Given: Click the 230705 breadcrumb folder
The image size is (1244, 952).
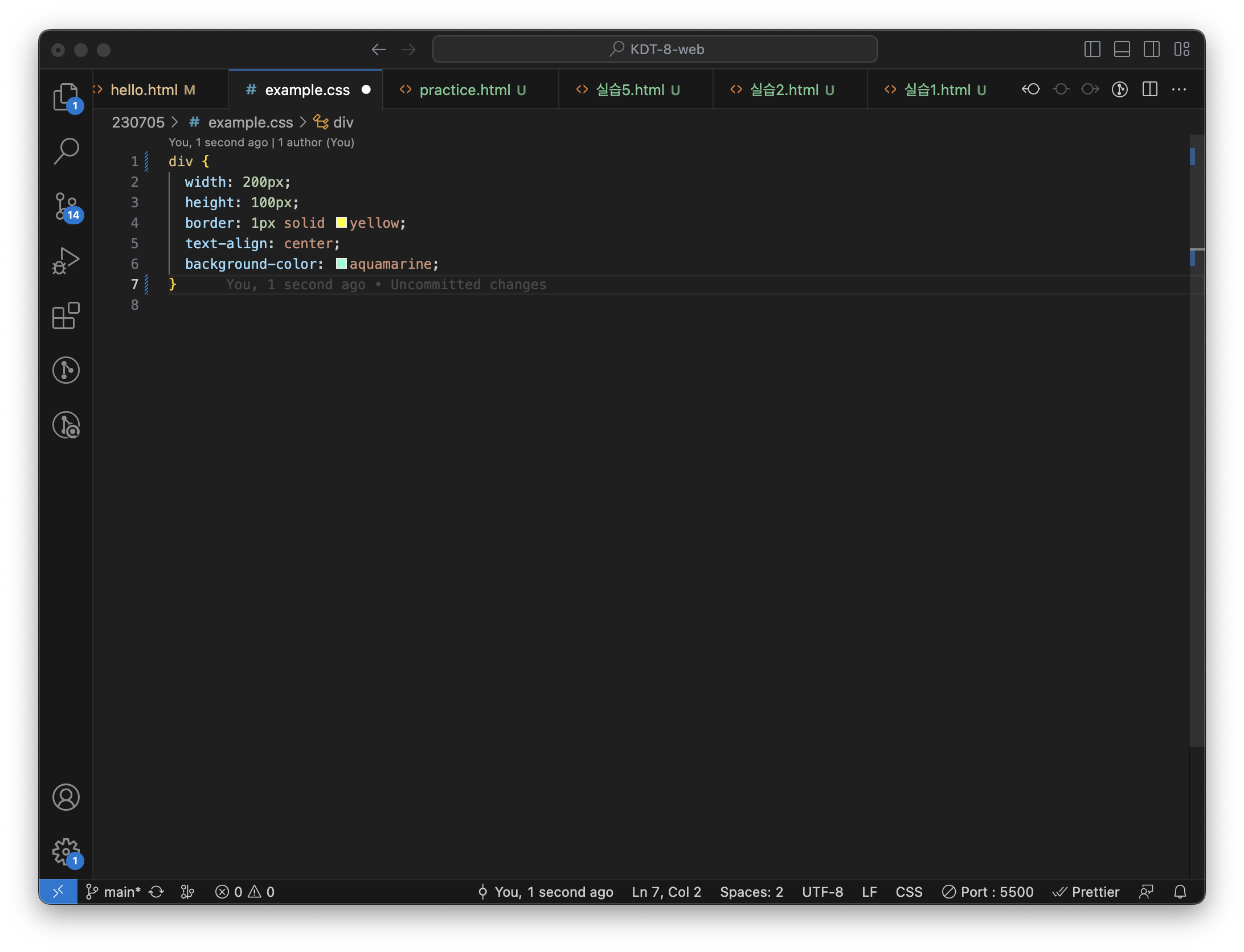Looking at the screenshot, I should tap(138, 122).
